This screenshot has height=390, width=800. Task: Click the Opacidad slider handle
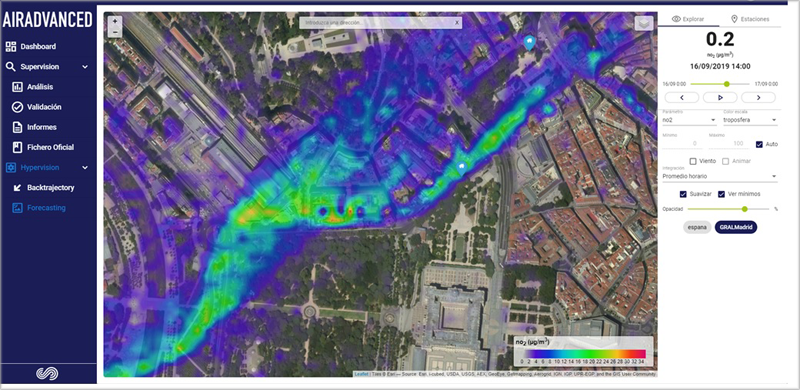point(745,209)
